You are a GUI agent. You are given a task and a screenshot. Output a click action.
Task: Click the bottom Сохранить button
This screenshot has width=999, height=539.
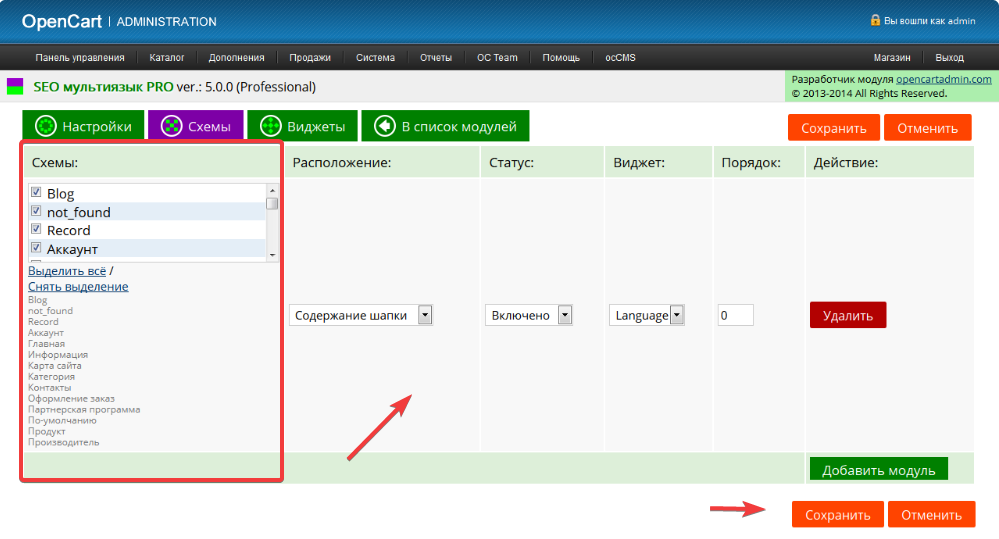pos(837,514)
